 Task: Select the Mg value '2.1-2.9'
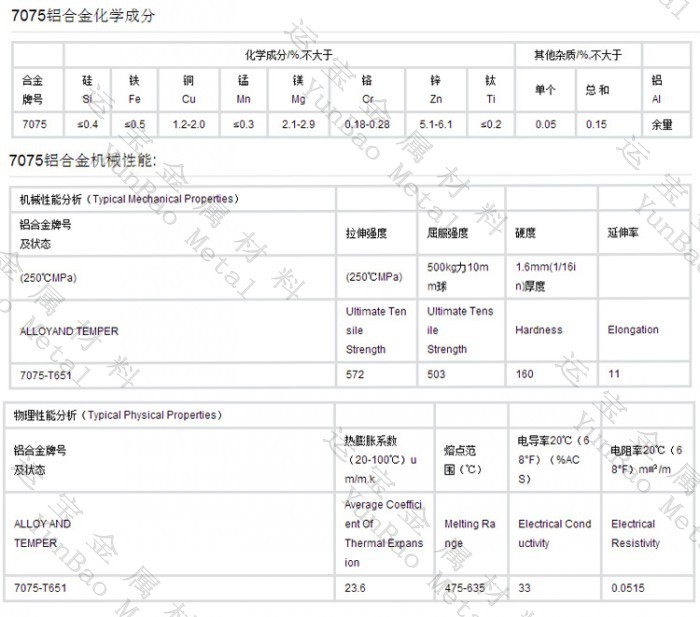(x=298, y=124)
